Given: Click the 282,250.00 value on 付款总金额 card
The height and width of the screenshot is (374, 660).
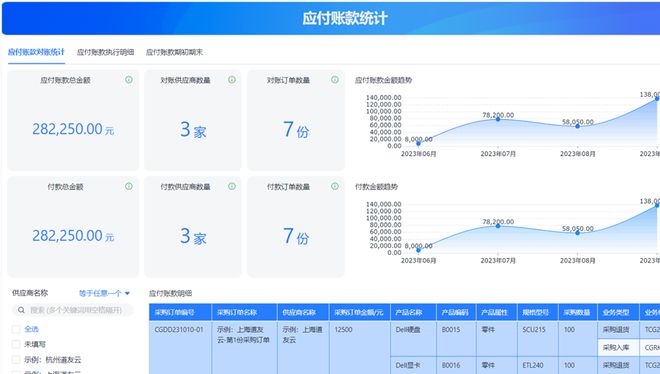Looking at the screenshot, I should (x=73, y=236).
